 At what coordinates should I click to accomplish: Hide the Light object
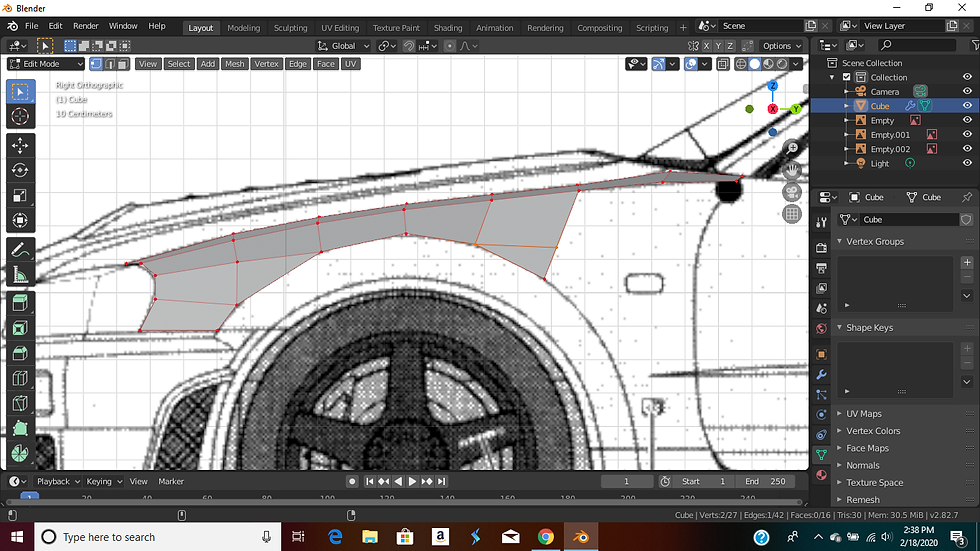[x=967, y=163]
